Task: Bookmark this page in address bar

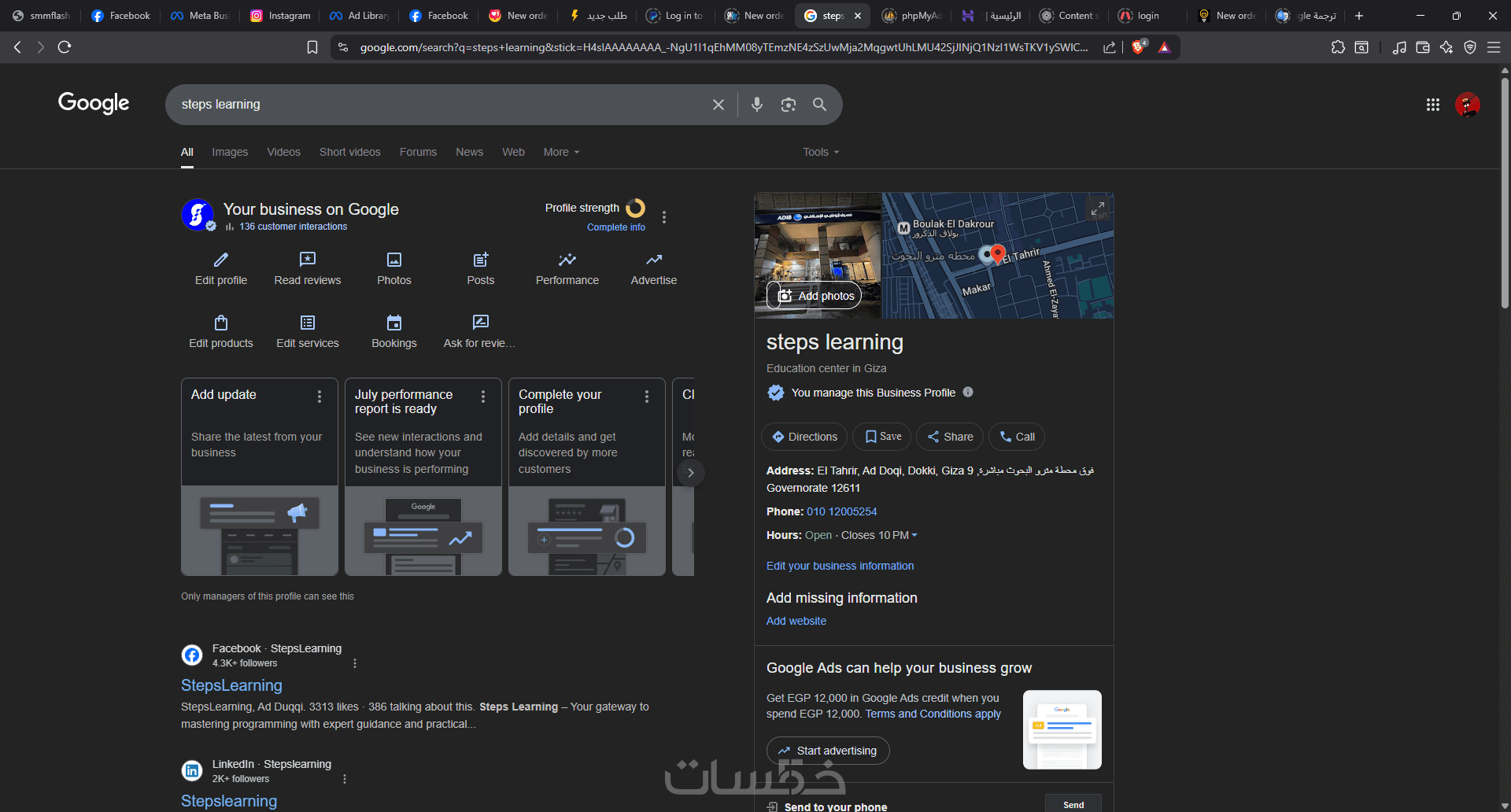Action: tap(312, 47)
